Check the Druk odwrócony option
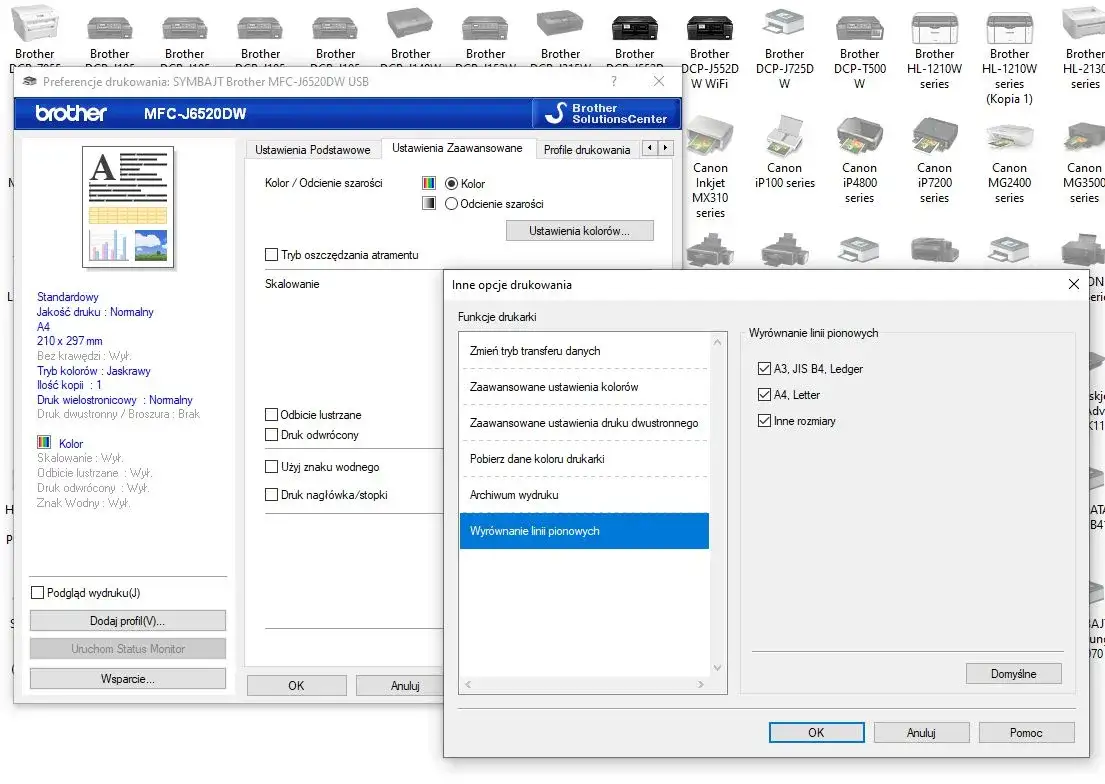 coord(271,435)
